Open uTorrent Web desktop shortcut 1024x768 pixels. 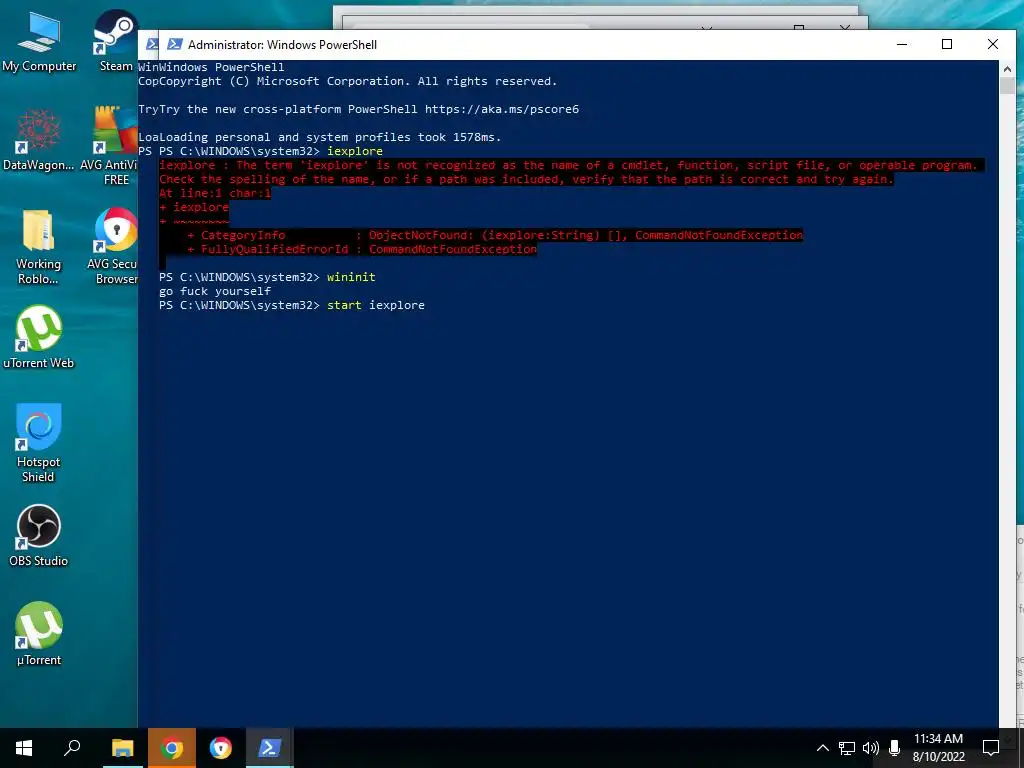tap(39, 338)
